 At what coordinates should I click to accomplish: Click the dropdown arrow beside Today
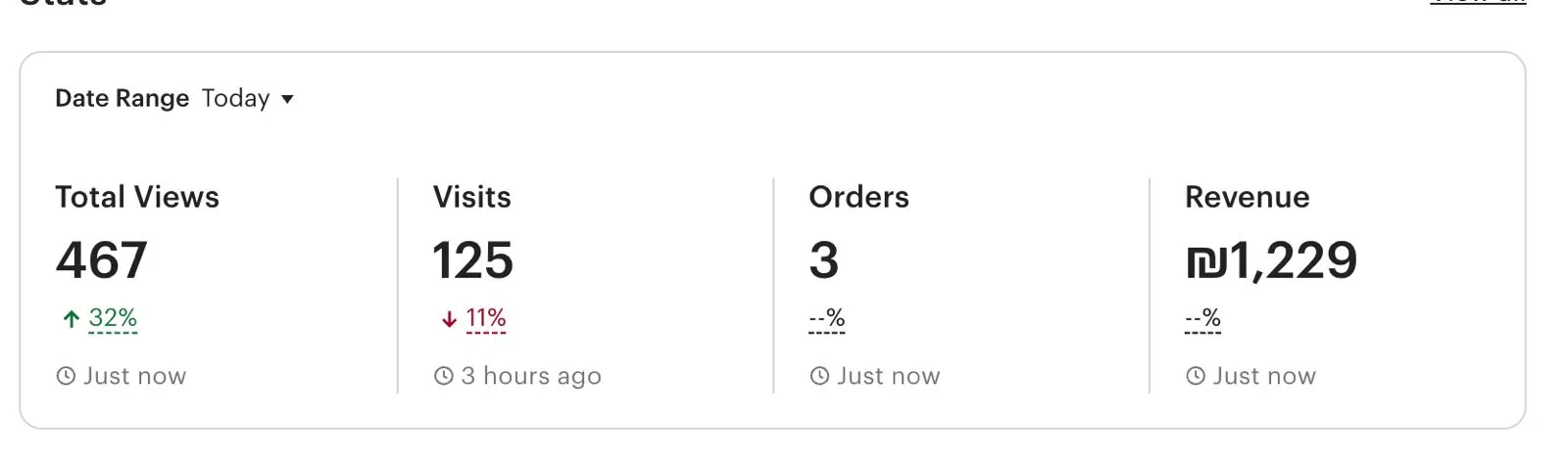tap(287, 99)
